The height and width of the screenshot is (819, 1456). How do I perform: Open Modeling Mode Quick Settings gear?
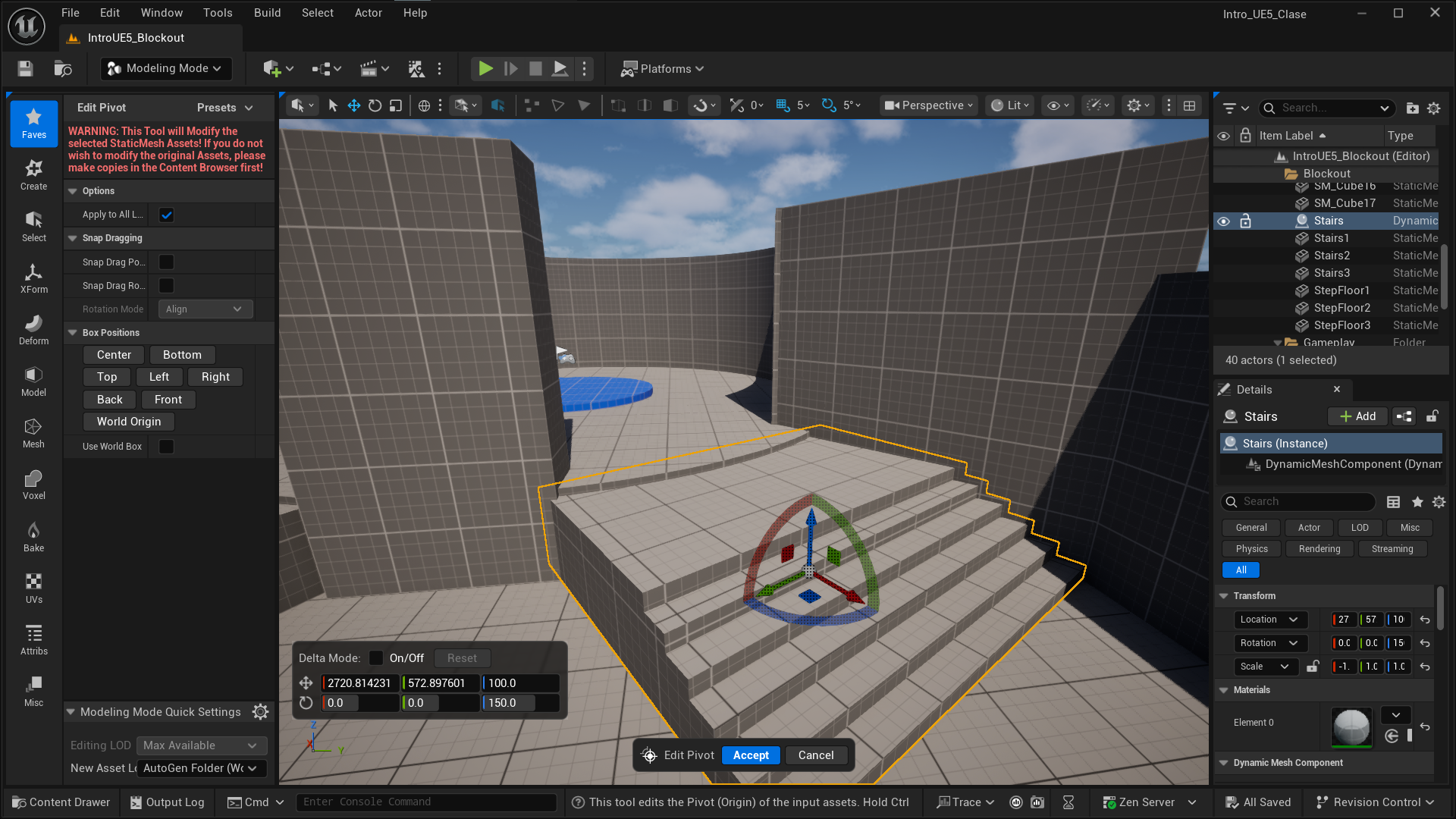click(260, 712)
